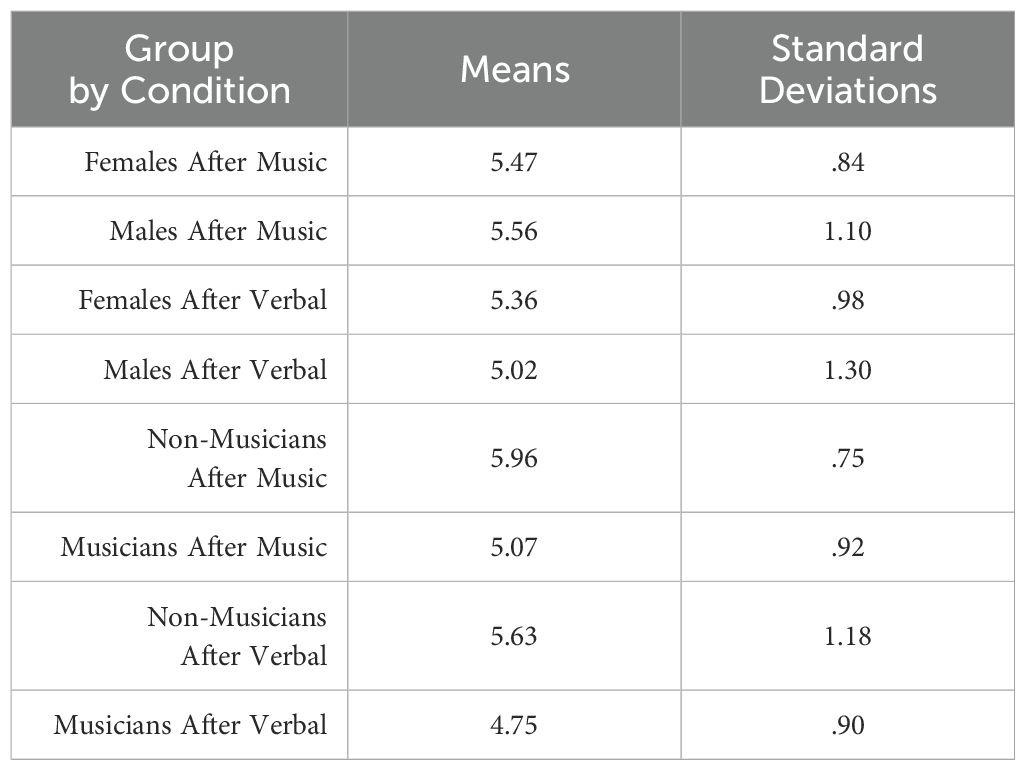Select the 'Males After Verbal' row label
Image resolution: width=1025 pixels, height=770 pixels.
point(215,370)
